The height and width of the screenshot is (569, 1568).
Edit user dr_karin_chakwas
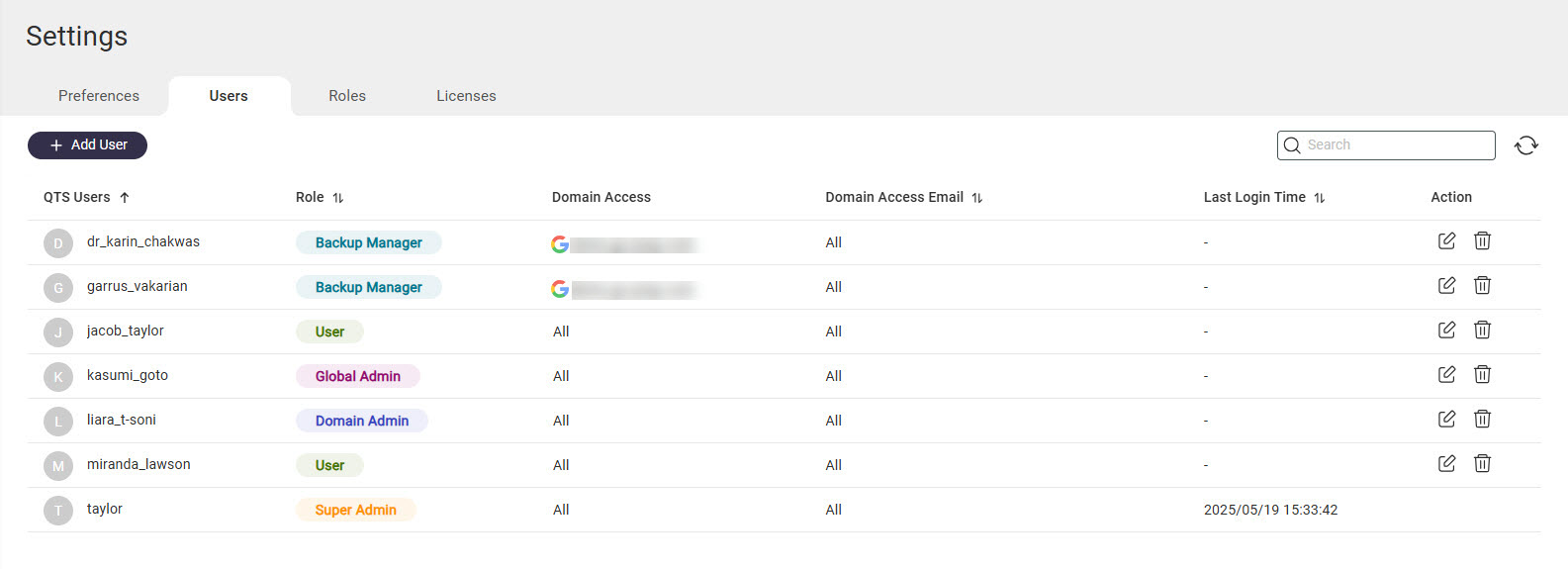pos(1446,241)
